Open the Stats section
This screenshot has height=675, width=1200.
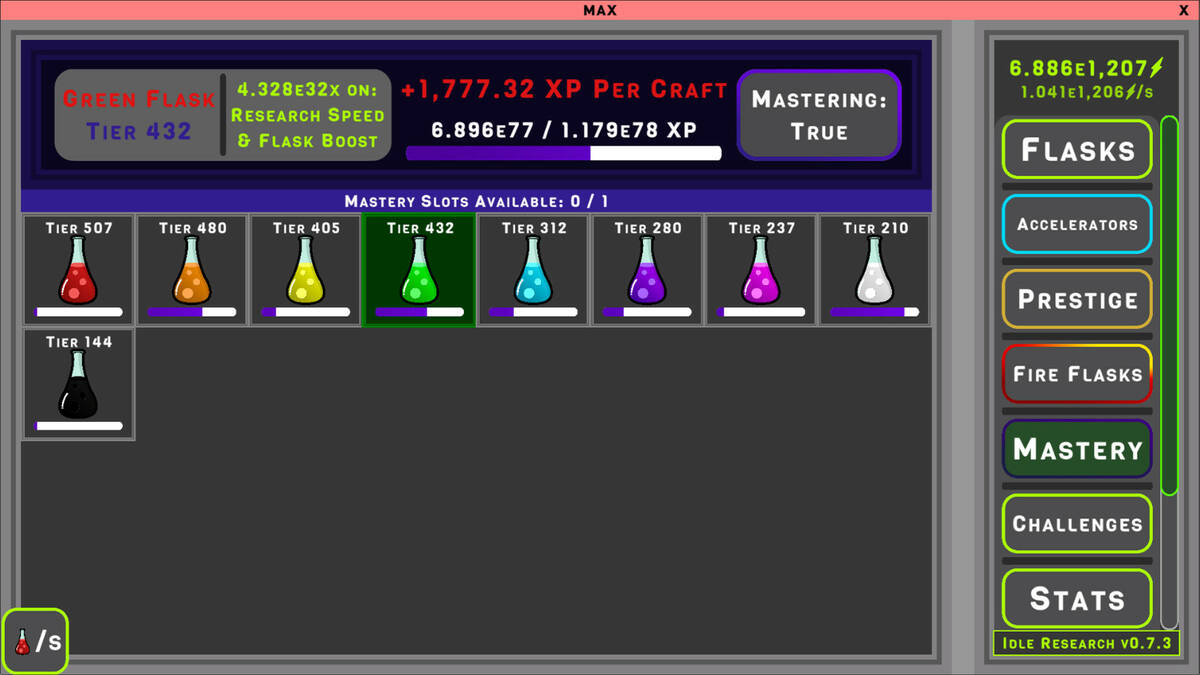[1077, 598]
